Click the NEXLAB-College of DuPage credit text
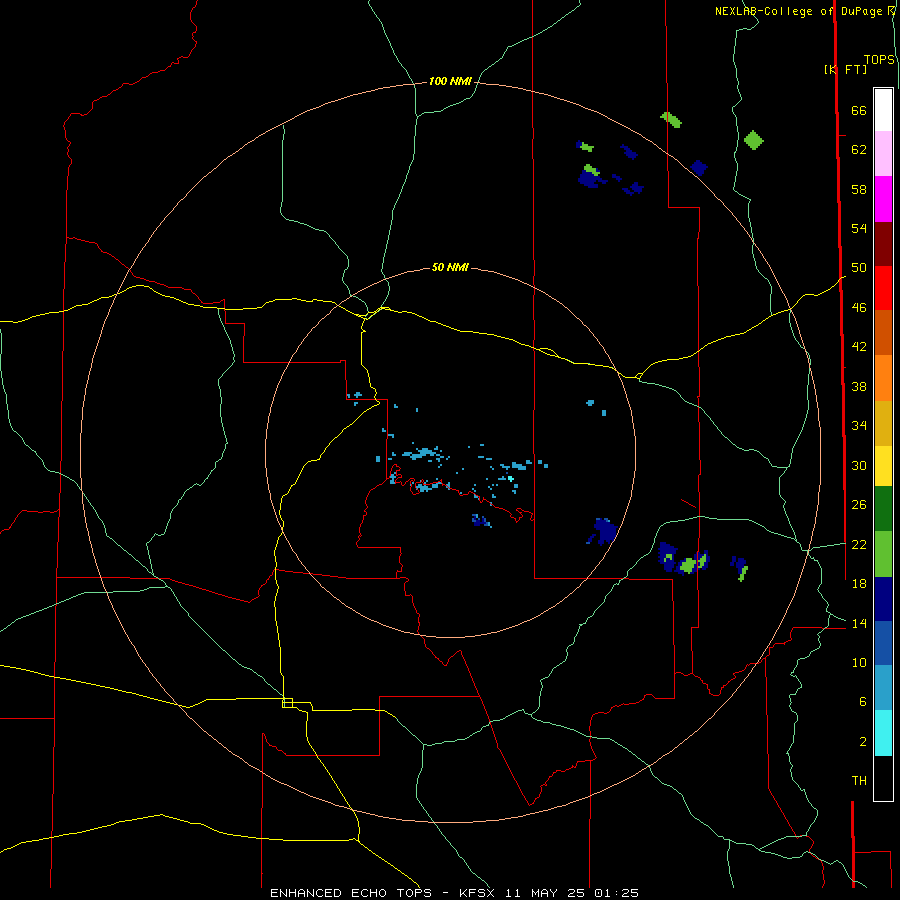Screen dimensions: 900x900 (798, 11)
